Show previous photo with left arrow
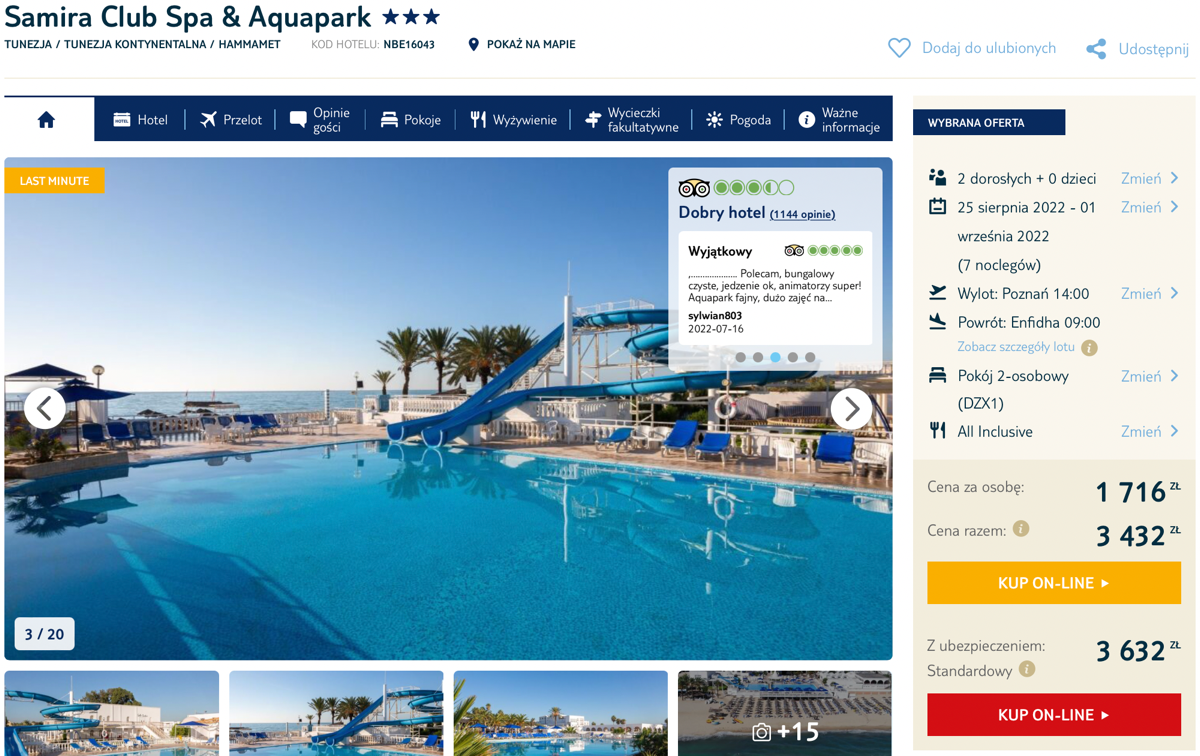Viewport: 1200px width, 756px height. [45, 408]
